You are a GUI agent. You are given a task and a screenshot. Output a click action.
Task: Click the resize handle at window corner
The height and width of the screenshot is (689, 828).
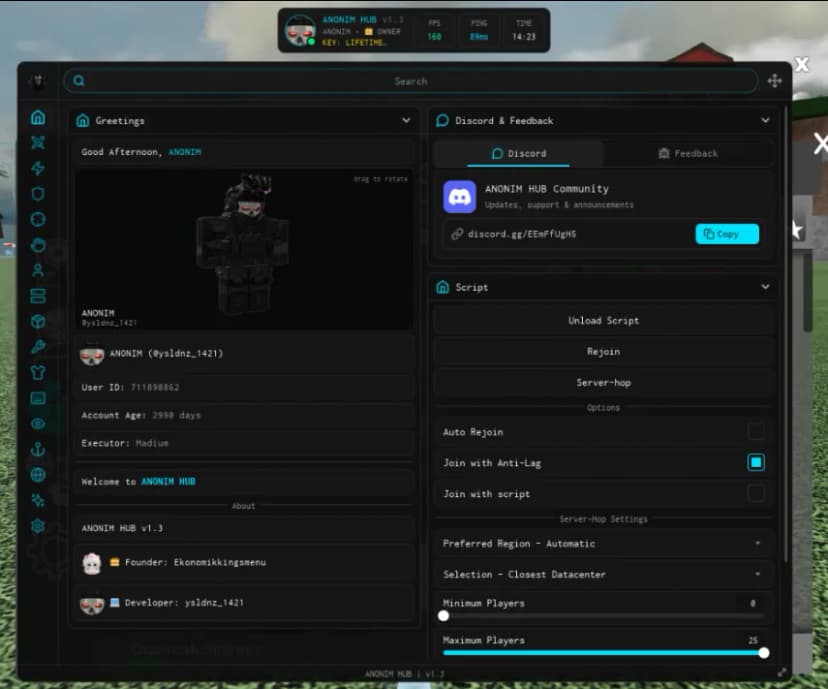point(782,672)
